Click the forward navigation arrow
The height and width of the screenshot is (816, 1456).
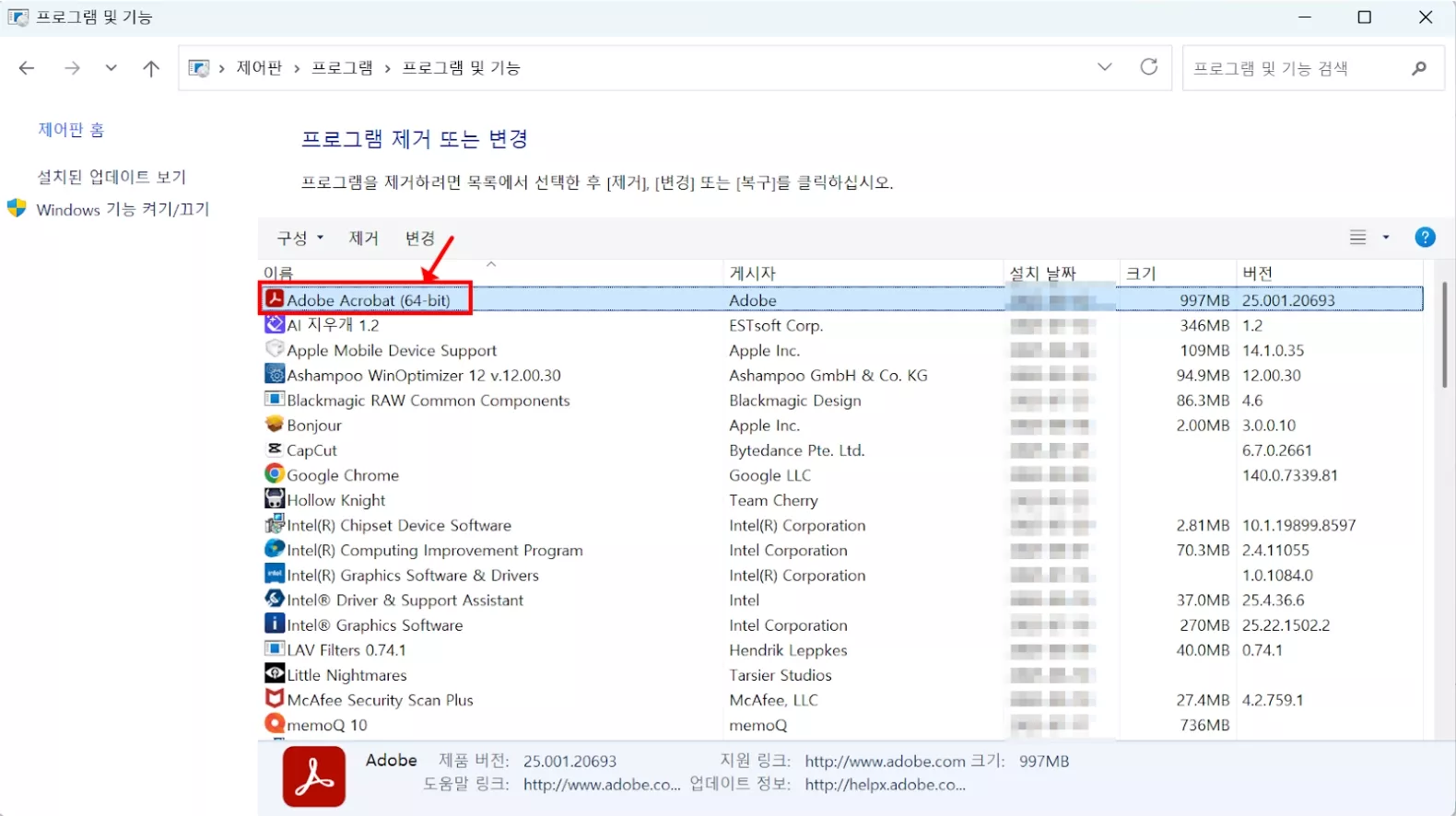[72, 67]
